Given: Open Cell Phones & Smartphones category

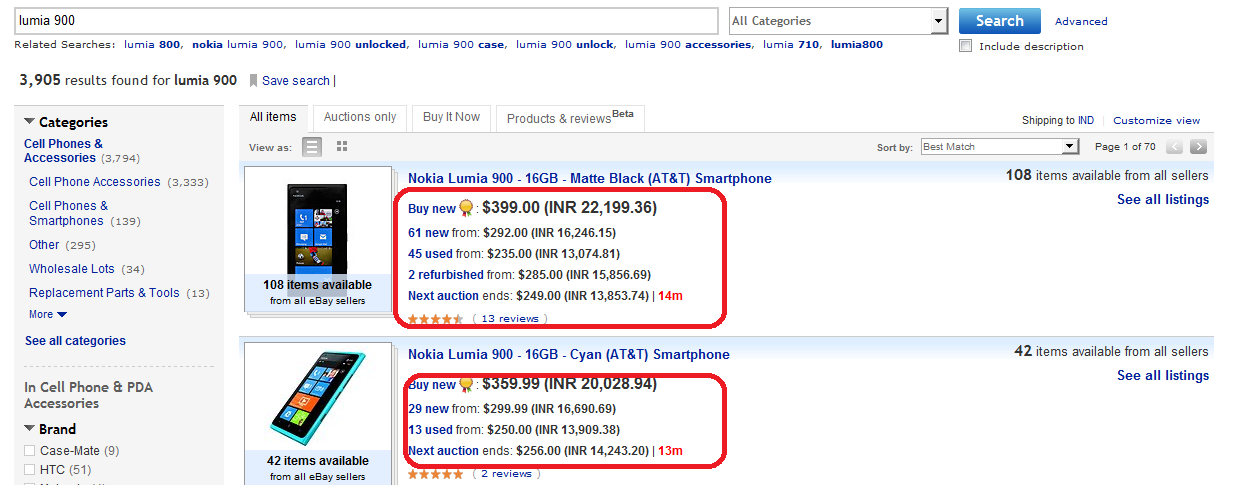Looking at the screenshot, I should [69, 213].
